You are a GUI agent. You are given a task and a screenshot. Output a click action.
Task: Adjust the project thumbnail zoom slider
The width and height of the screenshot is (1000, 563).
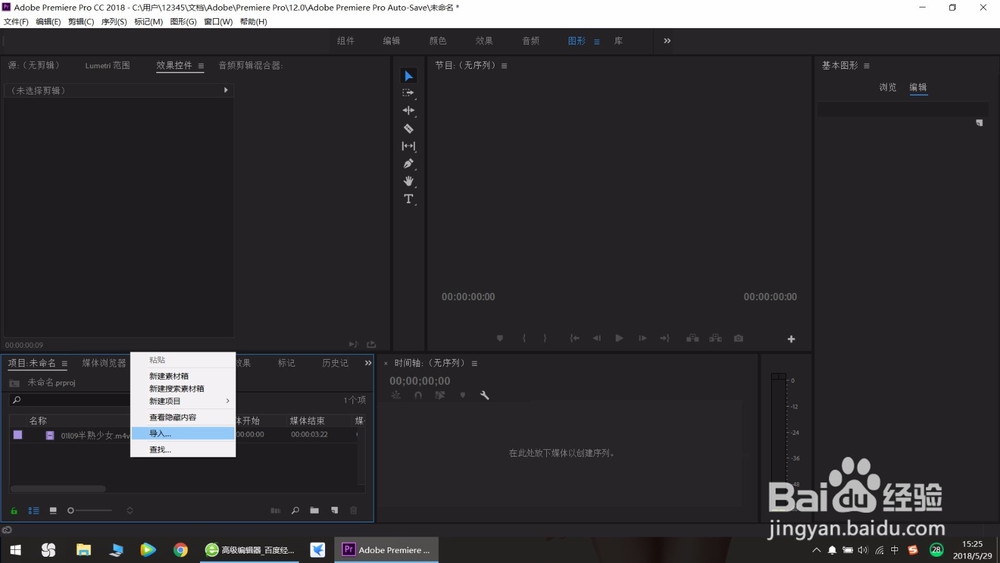click(89, 511)
